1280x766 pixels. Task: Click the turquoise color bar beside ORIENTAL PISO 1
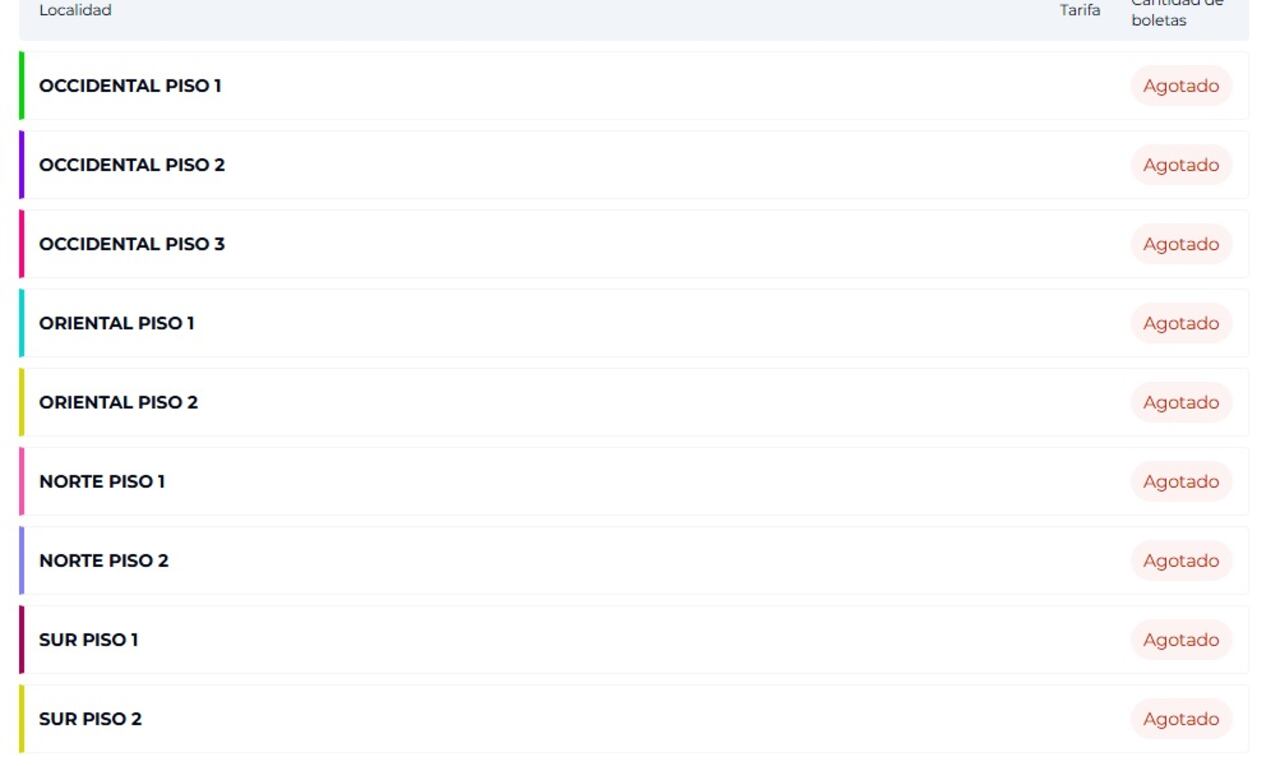(21, 323)
